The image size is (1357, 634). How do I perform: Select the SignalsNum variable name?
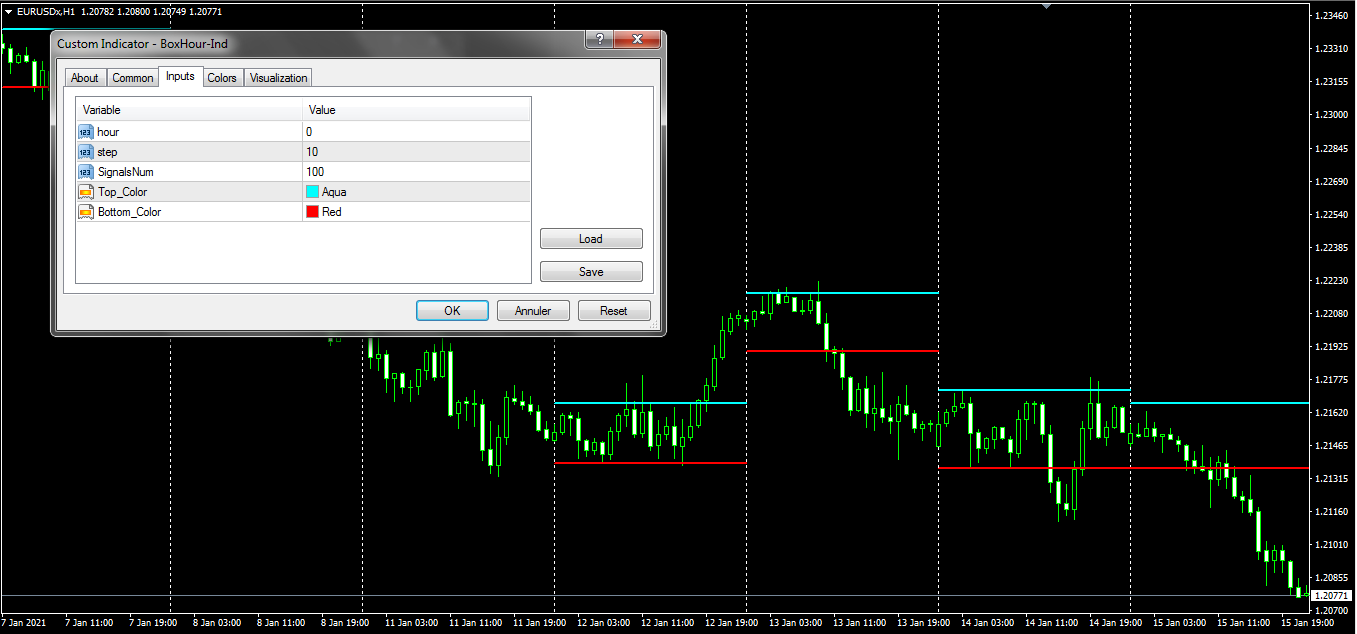point(125,172)
